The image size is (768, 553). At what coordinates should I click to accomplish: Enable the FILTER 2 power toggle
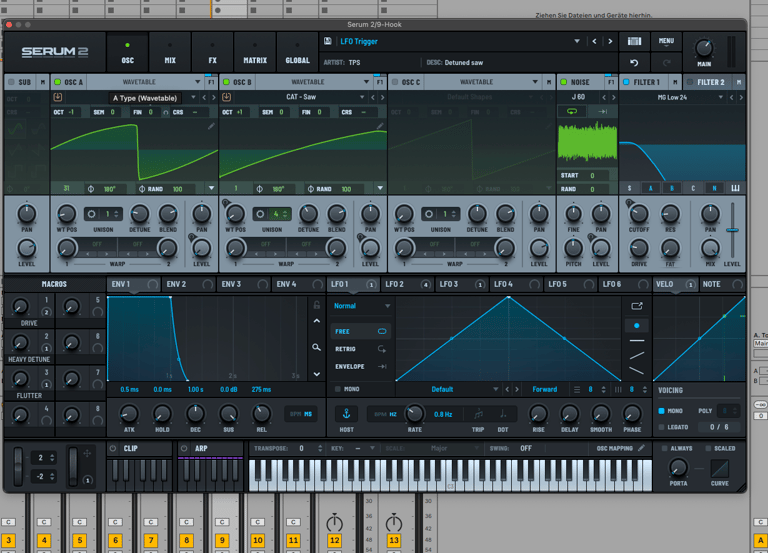click(x=690, y=82)
